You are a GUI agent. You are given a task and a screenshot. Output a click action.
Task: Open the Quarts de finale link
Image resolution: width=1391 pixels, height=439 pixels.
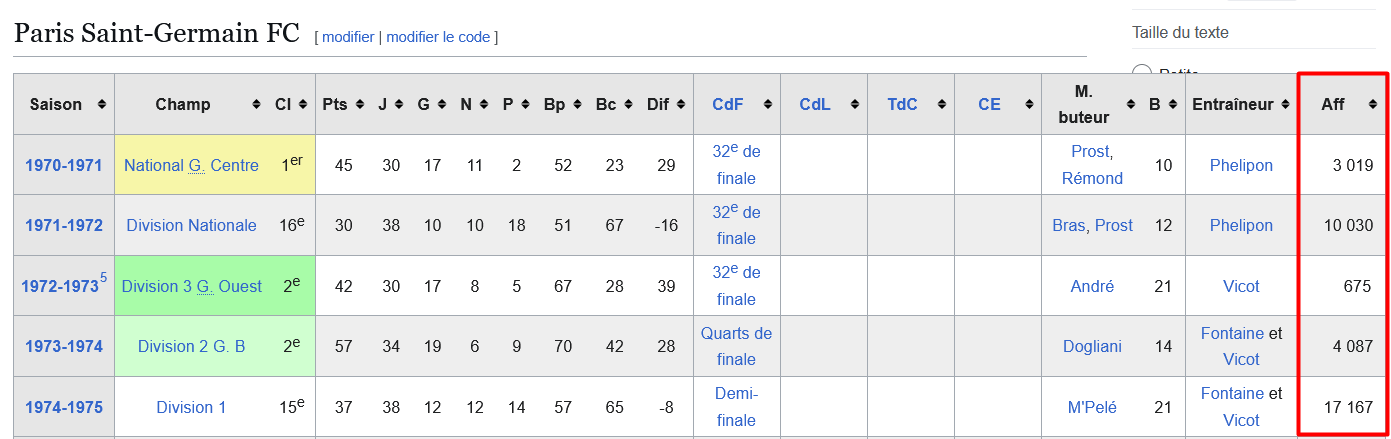click(x=736, y=346)
